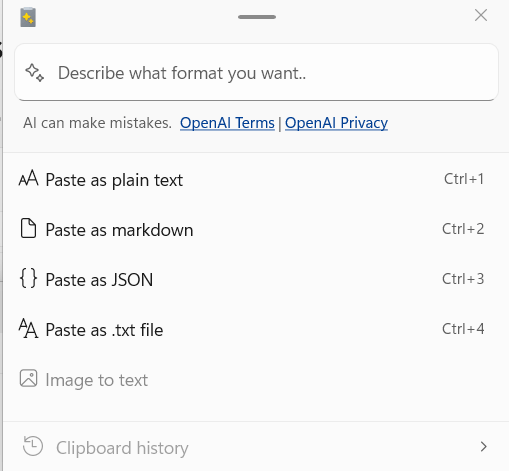
Task: Expand Clipboard history with the chevron arrow
Action: [483, 446]
